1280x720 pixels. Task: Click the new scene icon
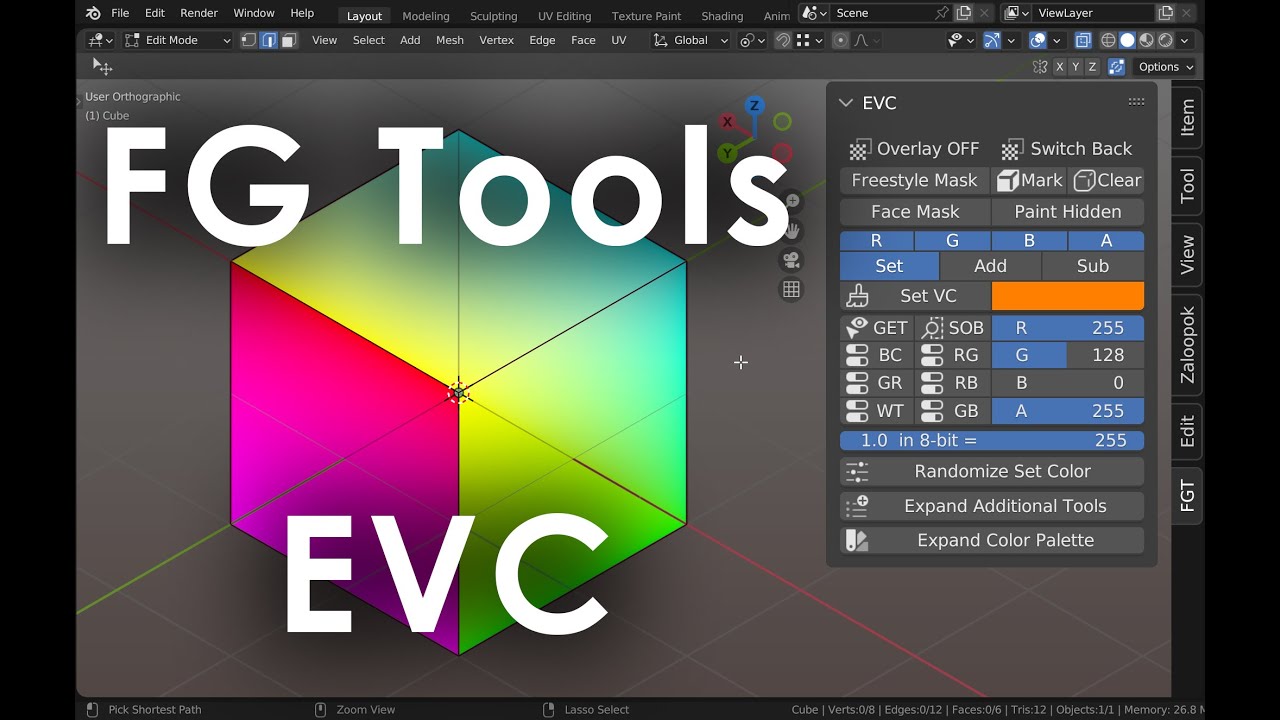tap(964, 13)
